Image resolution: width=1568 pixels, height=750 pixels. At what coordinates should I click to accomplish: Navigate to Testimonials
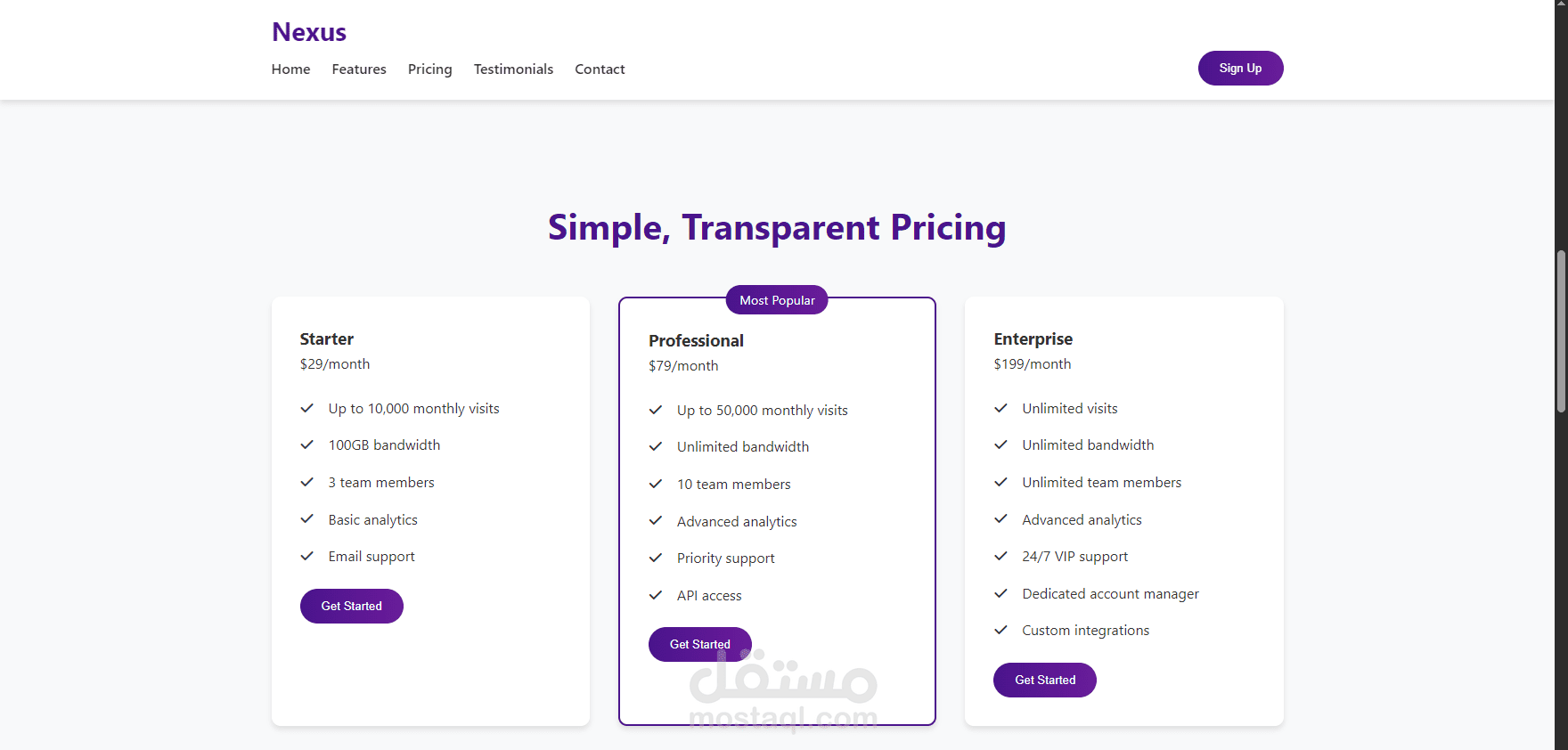click(x=513, y=69)
